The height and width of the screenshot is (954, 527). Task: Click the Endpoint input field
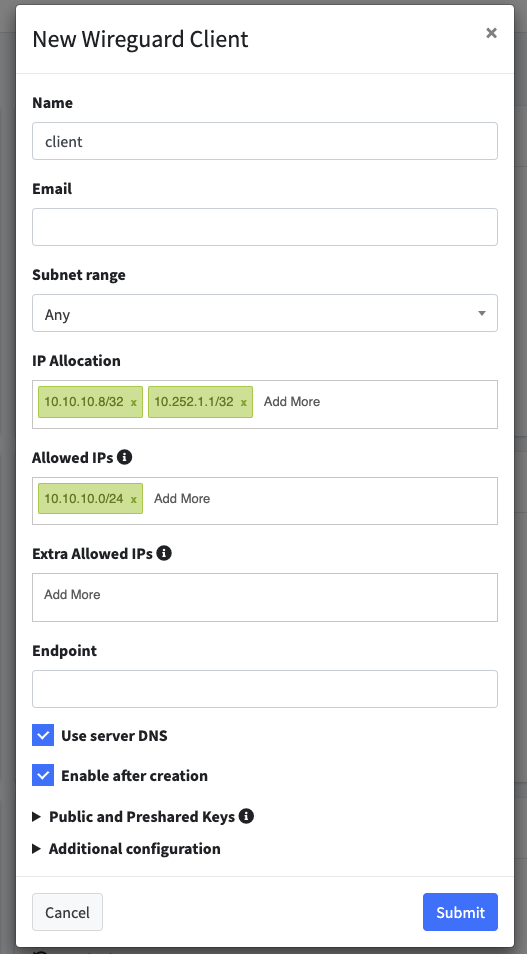(x=265, y=689)
